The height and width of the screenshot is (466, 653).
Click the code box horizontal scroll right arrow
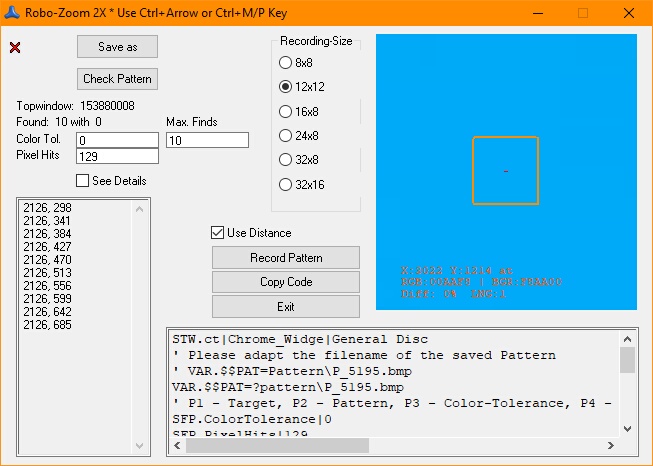tap(610, 445)
